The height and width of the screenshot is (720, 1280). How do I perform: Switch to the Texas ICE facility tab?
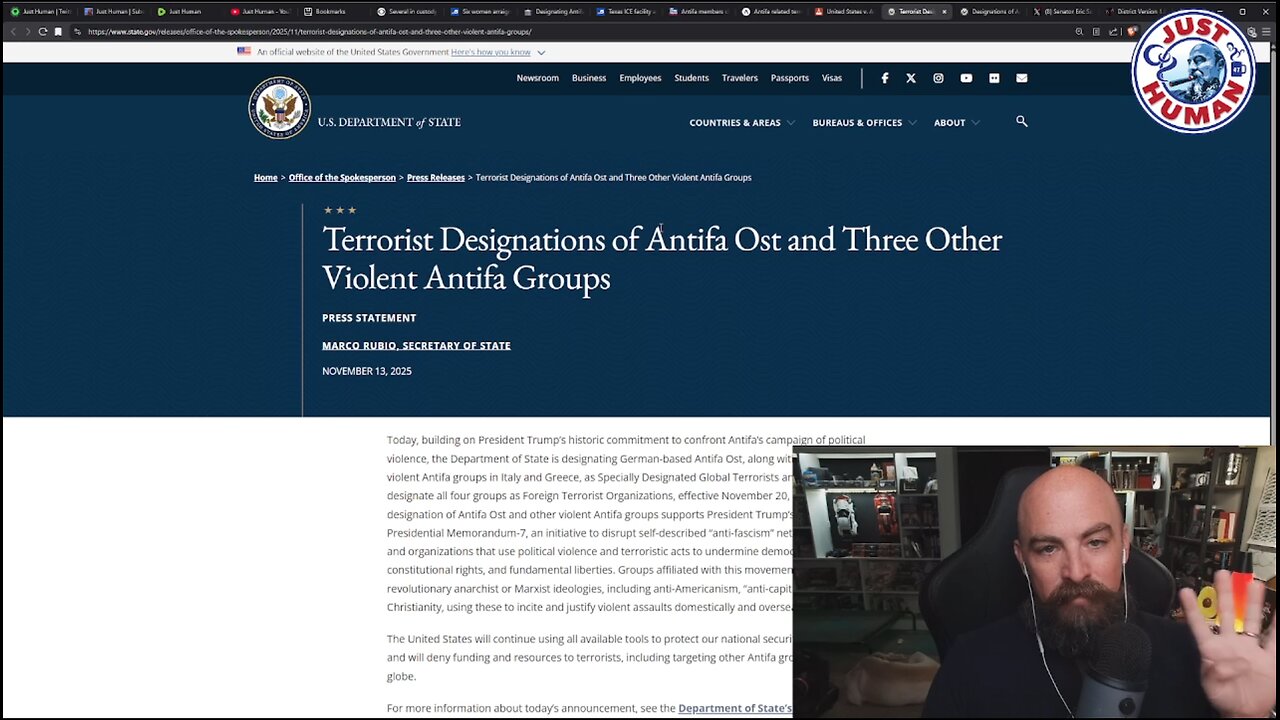coord(624,12)
